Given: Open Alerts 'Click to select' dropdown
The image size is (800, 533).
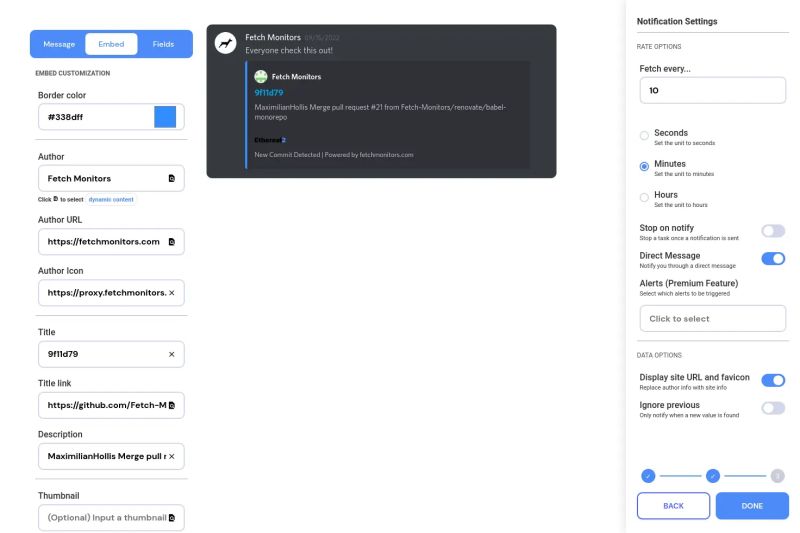Looking at the screenshot, I should tap(712, 319).
